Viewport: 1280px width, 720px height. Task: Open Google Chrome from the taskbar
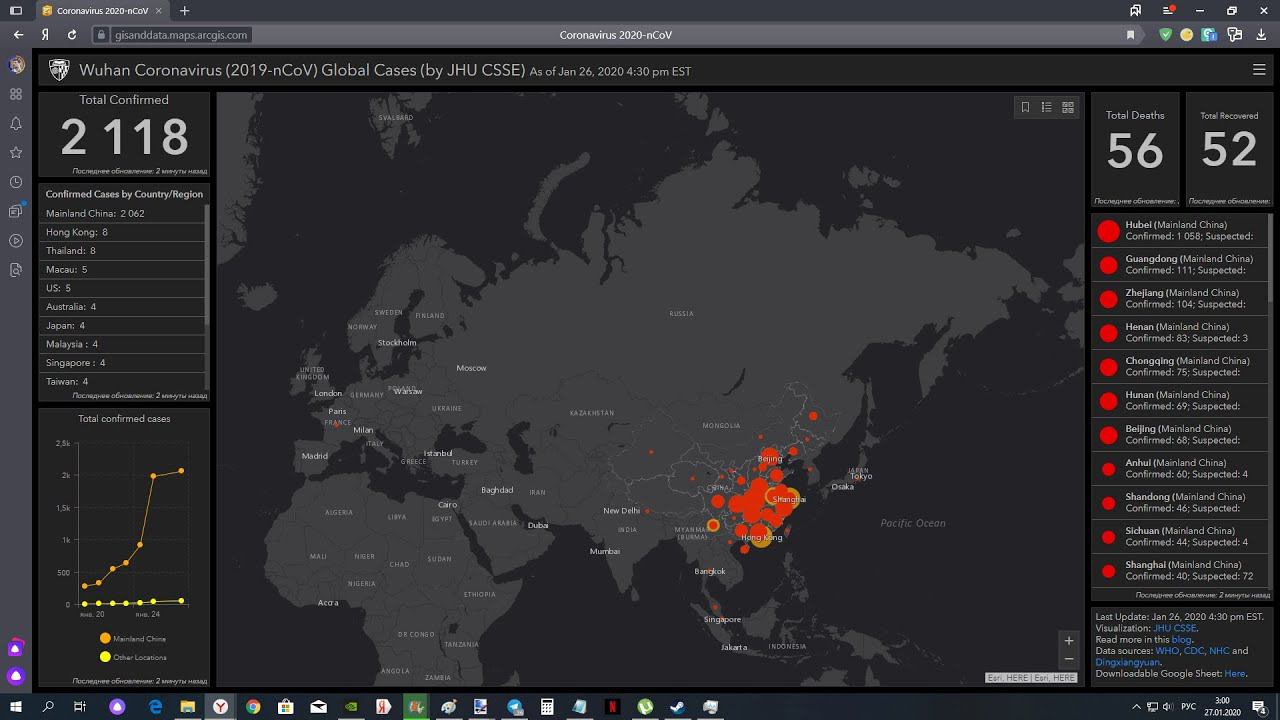click(x=253, y=707)
